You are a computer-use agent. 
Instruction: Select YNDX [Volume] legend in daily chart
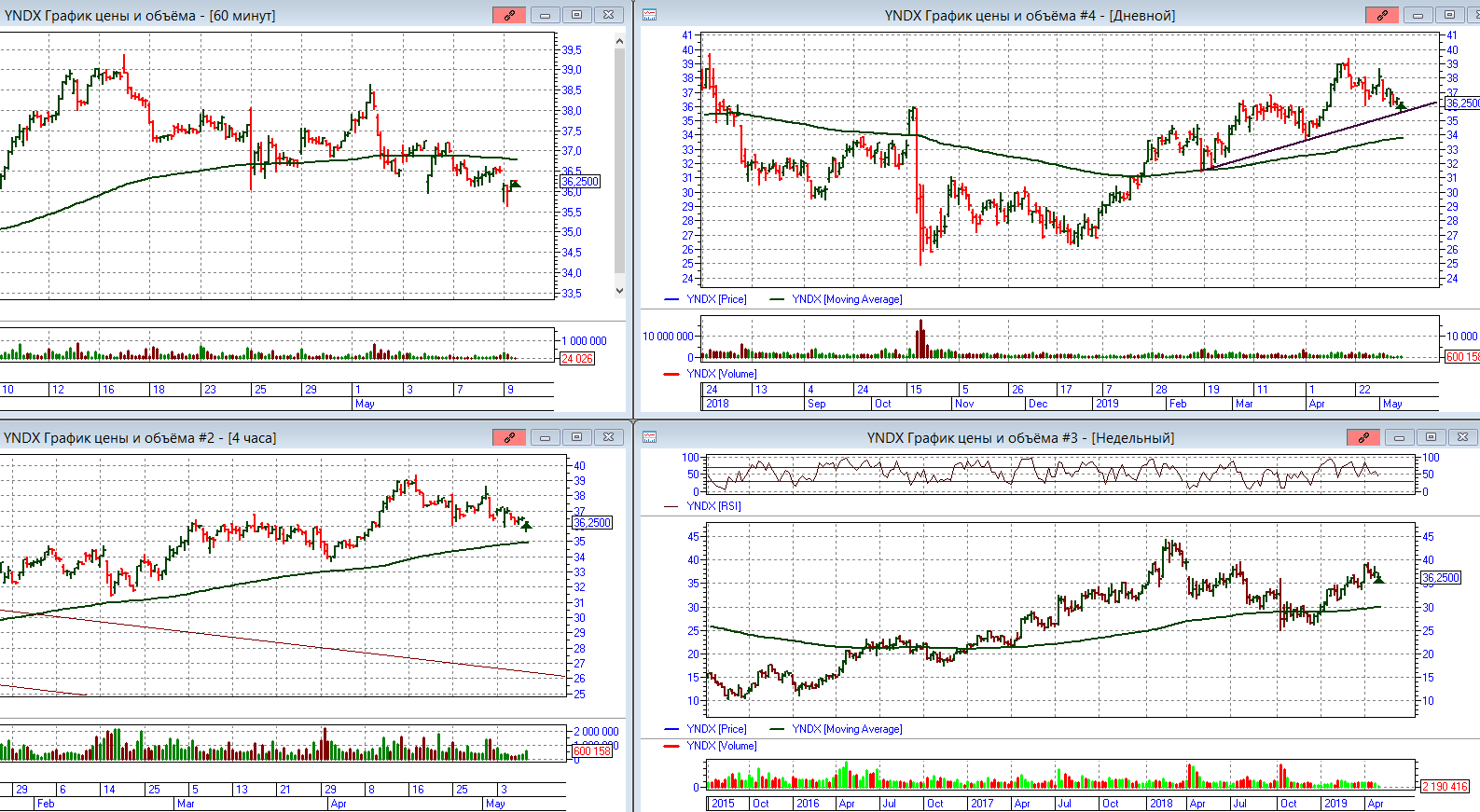721,374
